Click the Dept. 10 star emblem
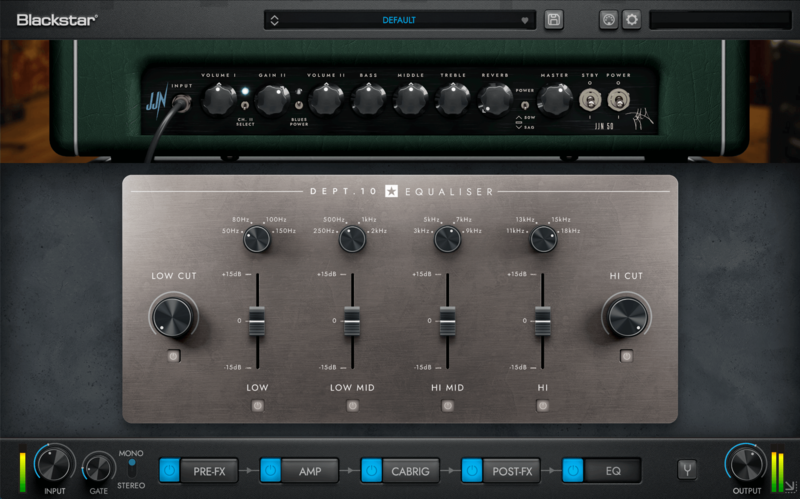This screenshot has width=800, height=499. click(391, 191)
